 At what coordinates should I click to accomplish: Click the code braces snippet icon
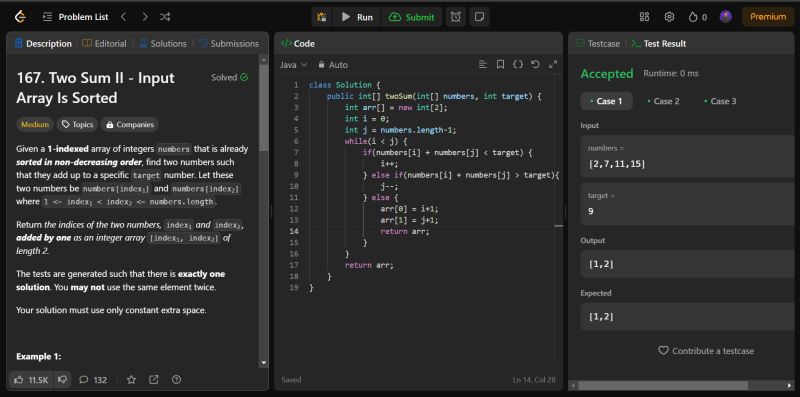(518, 64)
